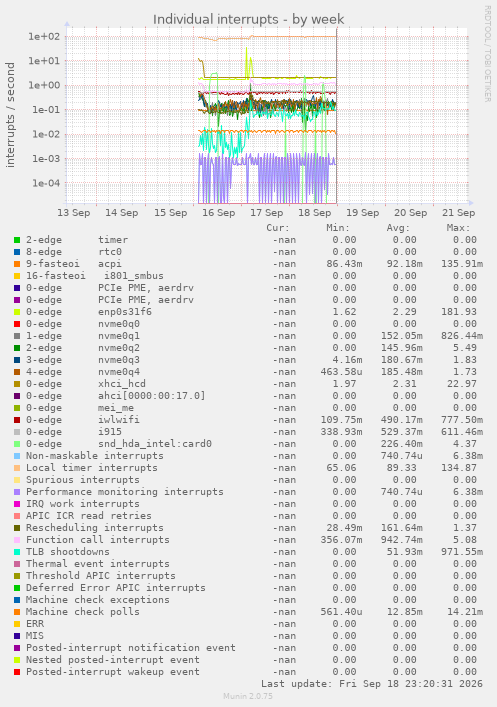Click the xhci_hcd legend entry

122,384
